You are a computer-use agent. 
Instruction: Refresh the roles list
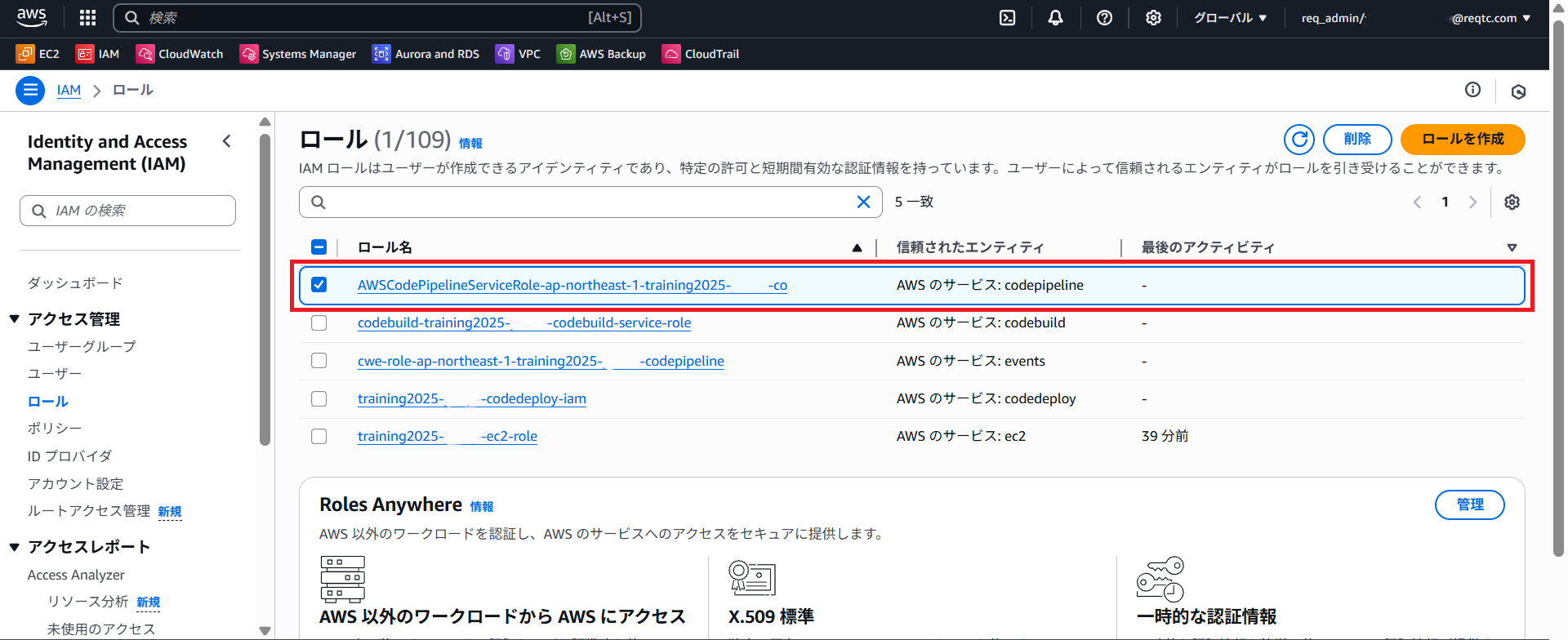[1299, 139]
